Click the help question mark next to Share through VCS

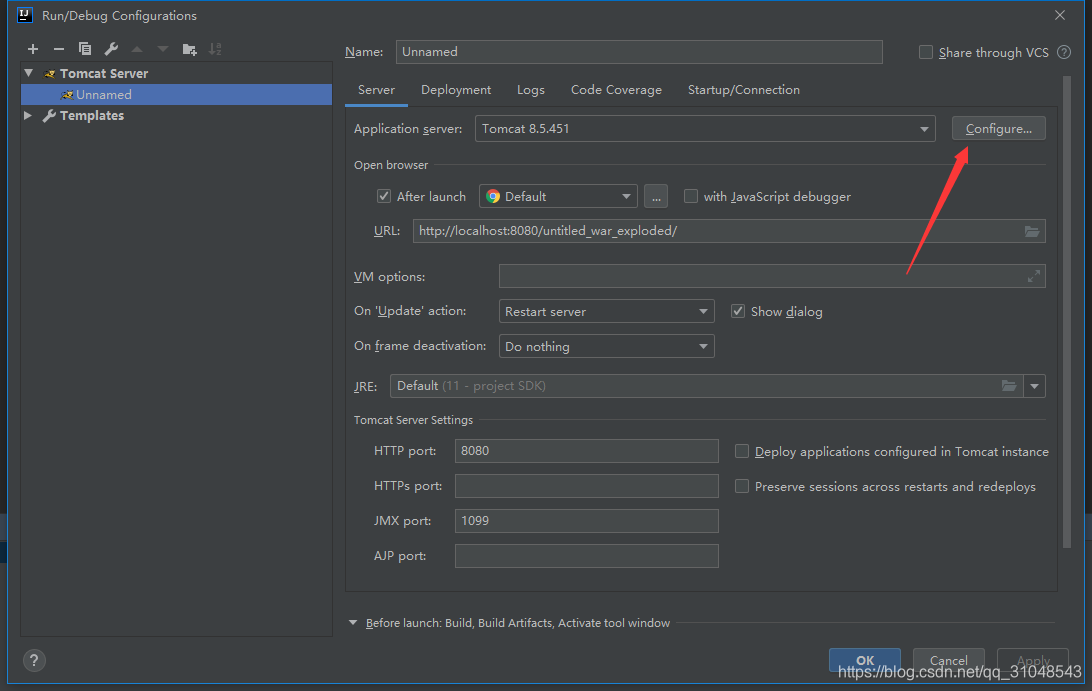[x=1063, y=52]
